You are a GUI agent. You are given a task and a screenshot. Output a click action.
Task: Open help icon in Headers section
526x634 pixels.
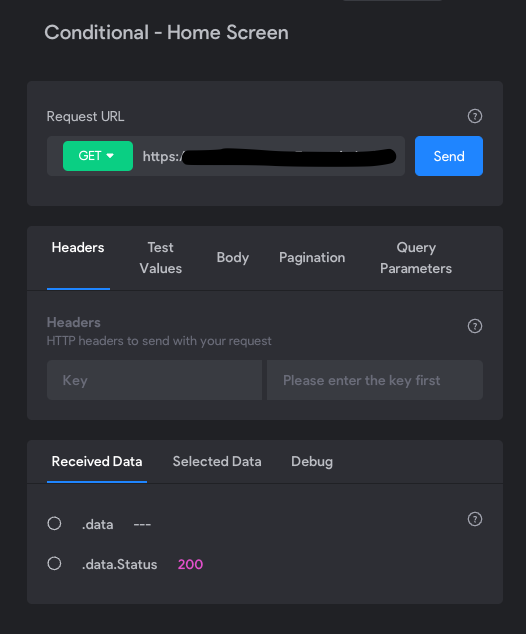point(475,326)
